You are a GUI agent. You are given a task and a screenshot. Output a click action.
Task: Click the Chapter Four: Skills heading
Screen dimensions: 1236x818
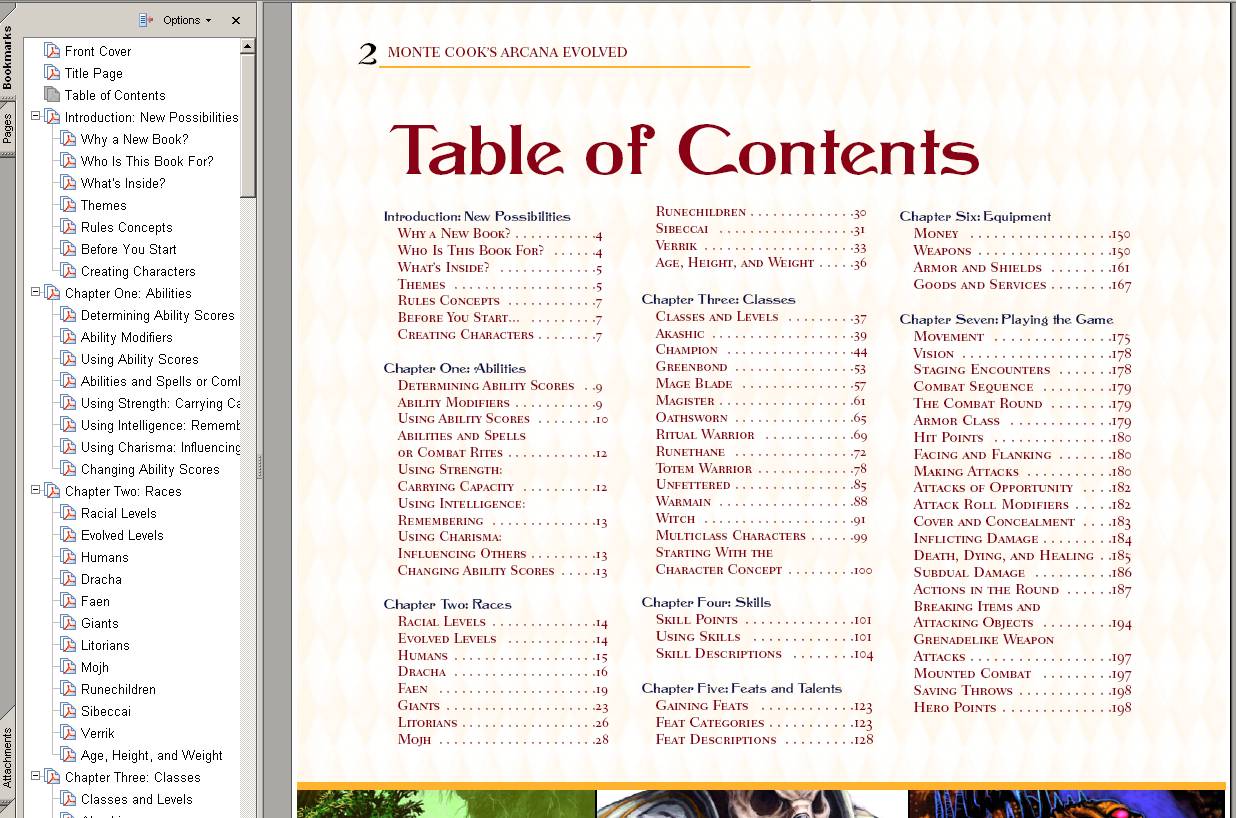pos(706,602)
